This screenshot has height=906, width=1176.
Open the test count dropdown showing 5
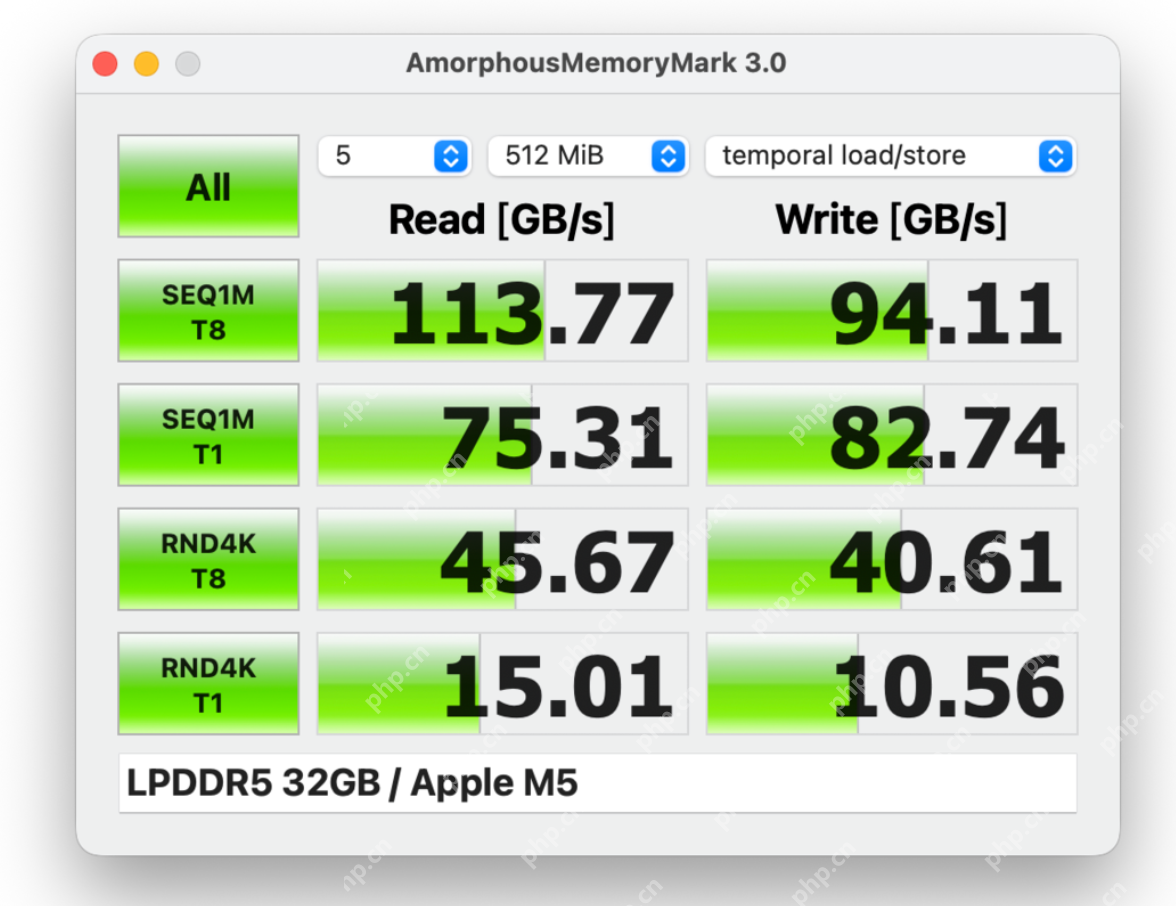pos(393,156)
